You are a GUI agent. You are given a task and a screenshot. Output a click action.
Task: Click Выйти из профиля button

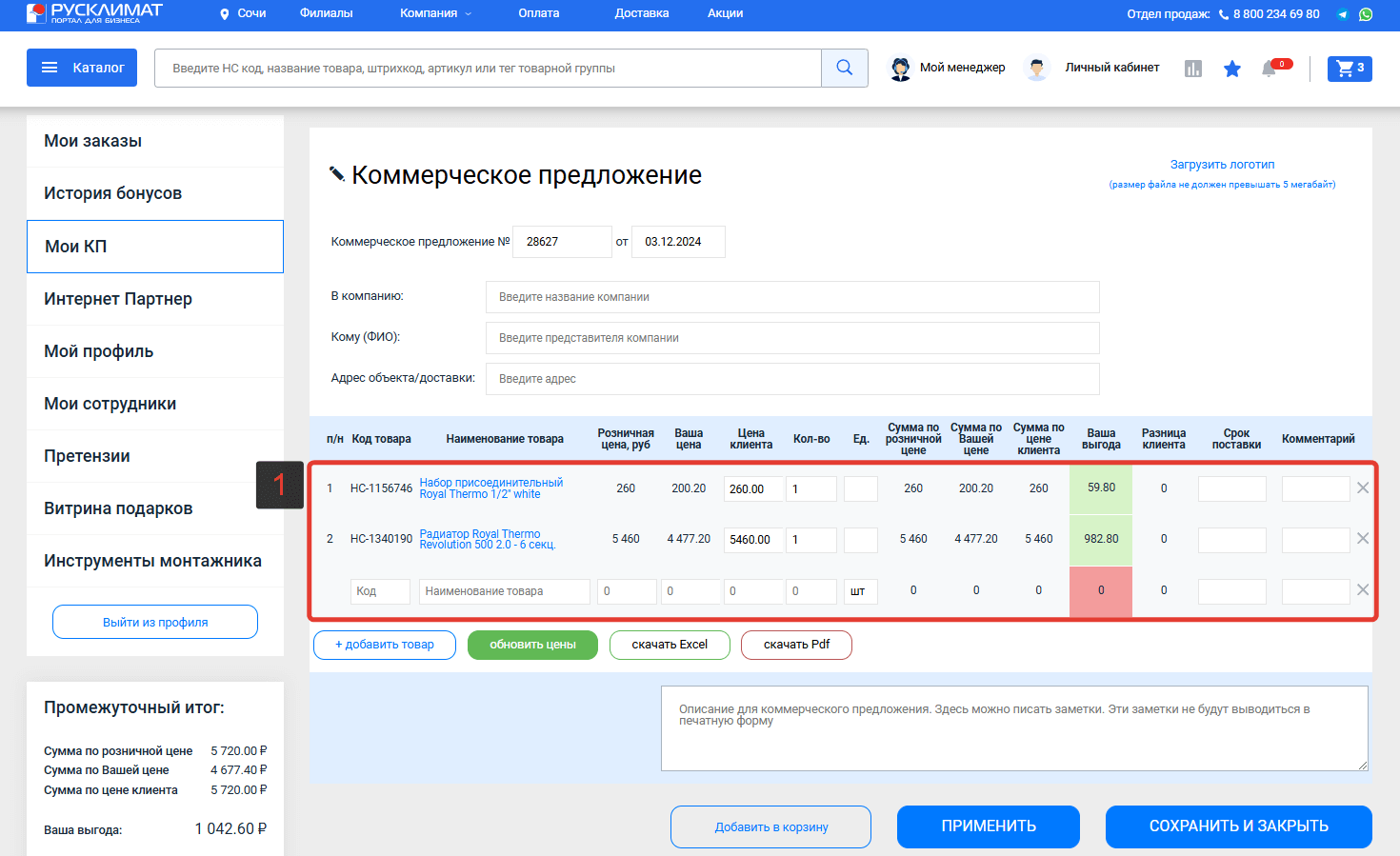pos(155,622)
